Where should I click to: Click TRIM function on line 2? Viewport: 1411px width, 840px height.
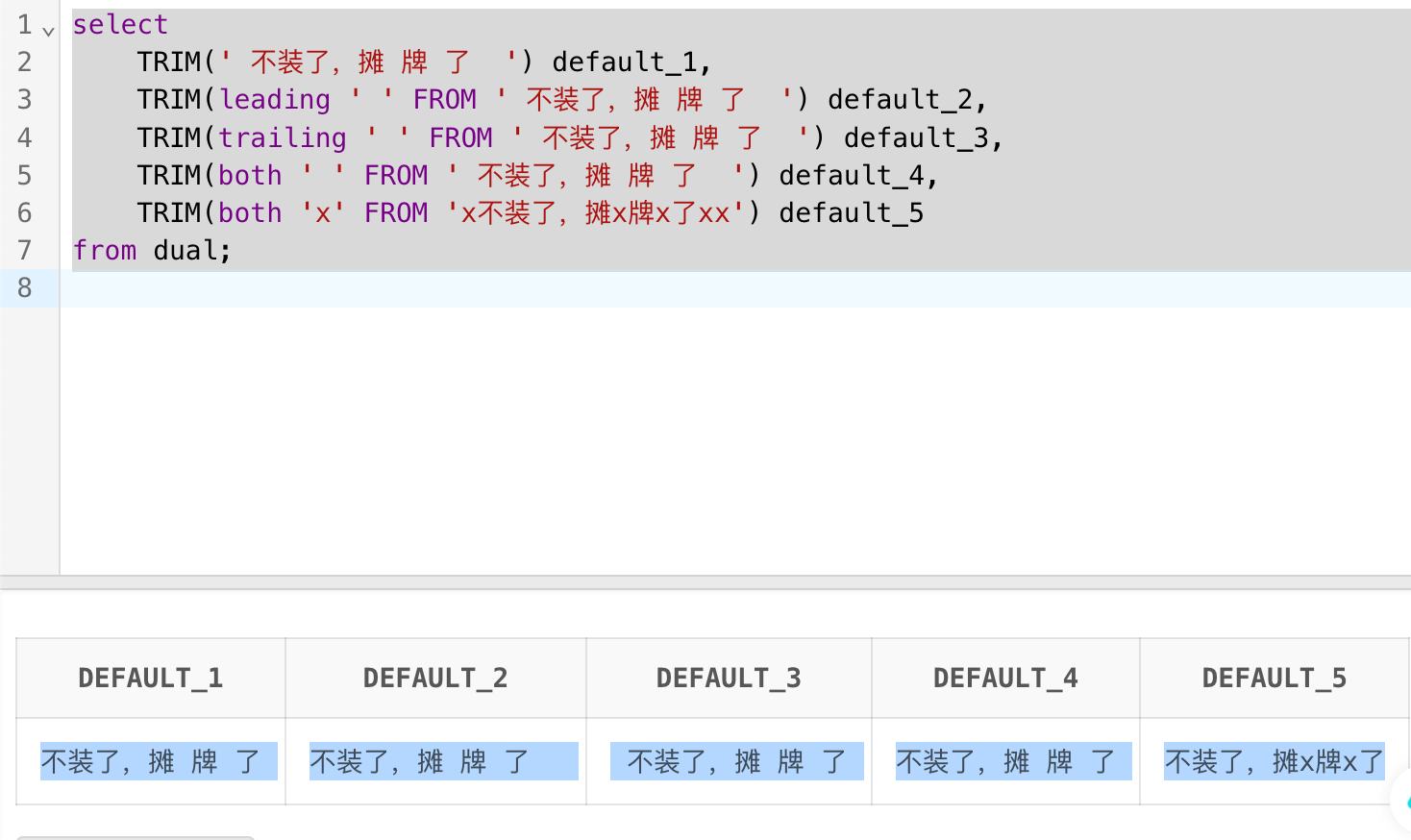pos(169,62)
